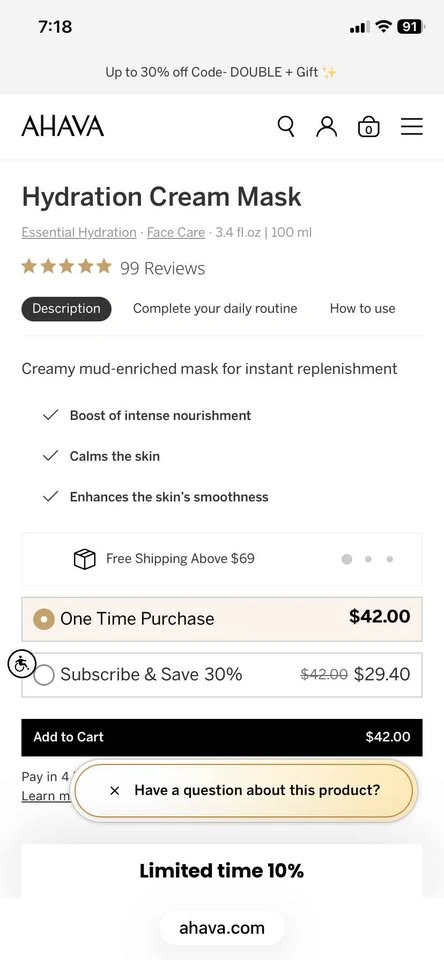Open the search magnifier icon

click(286, 126)
